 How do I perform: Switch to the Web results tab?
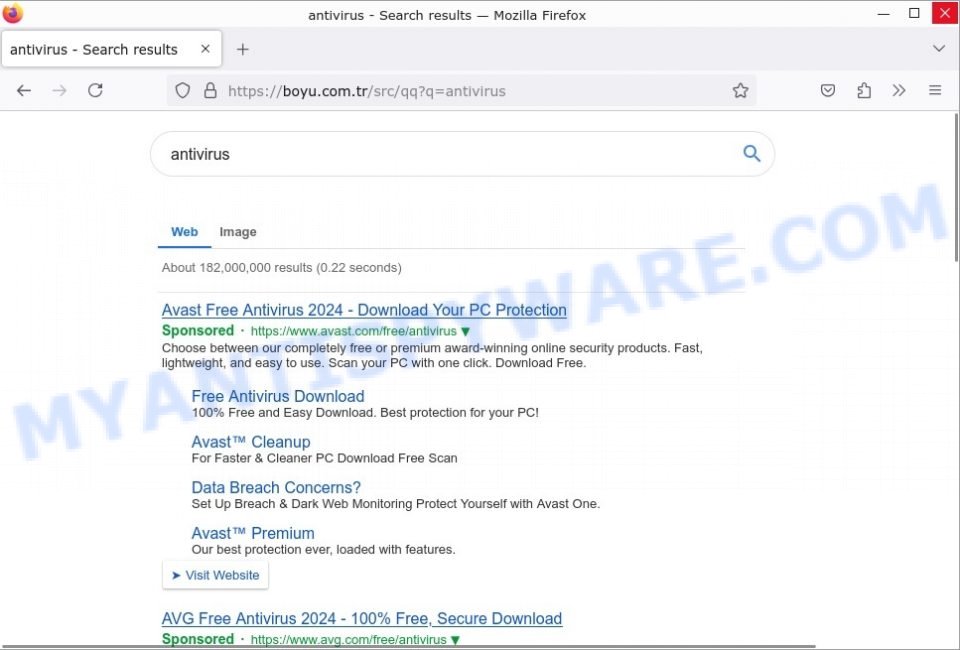[184, 232]
